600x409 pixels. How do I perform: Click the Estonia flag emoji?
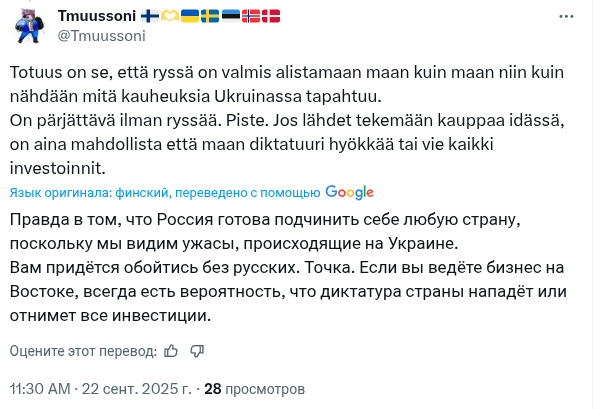pos(229,16)
